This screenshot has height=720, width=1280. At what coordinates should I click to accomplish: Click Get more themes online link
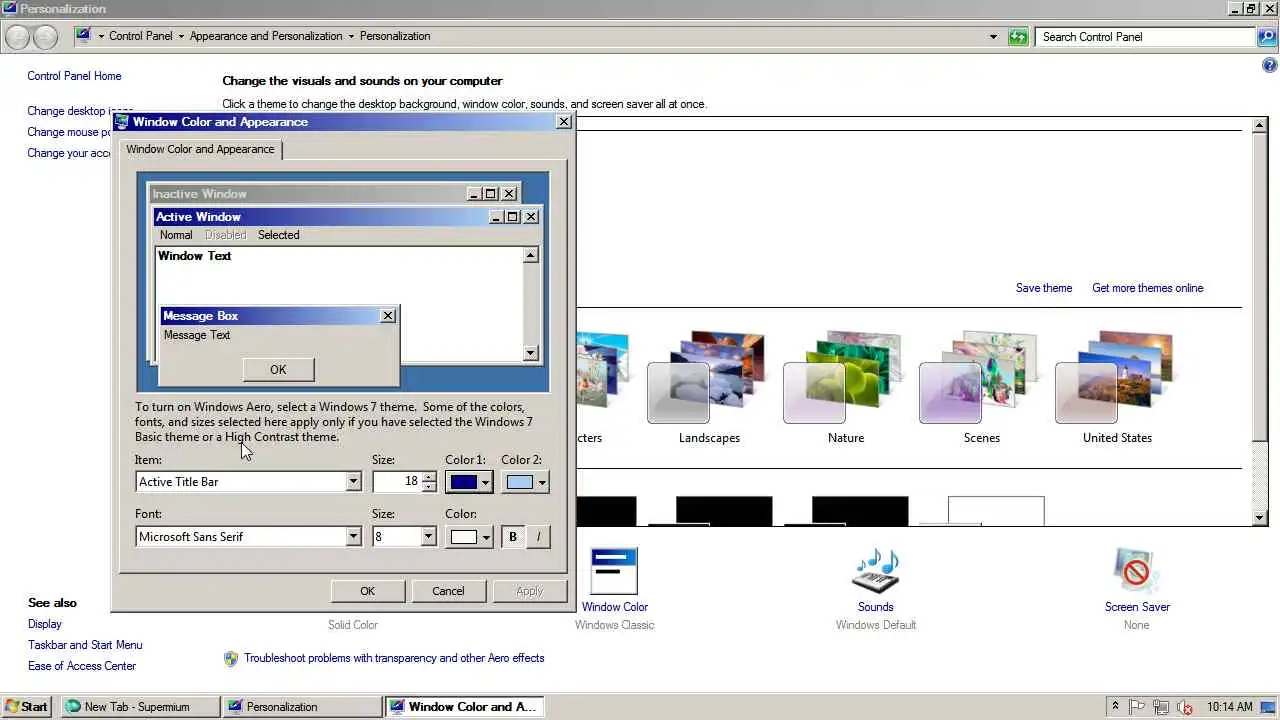[1147, 288]
